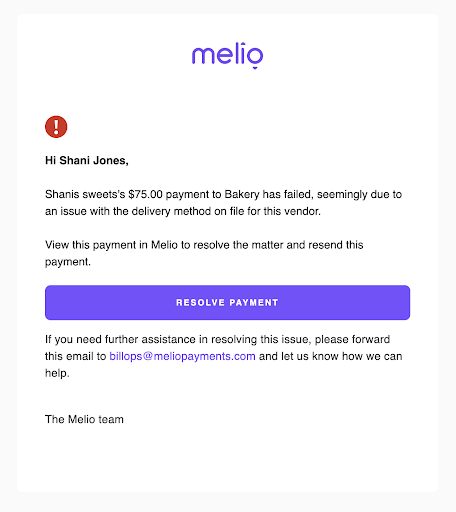Click the "Shanis sweets's" company name
The height and width of the screenshot is (512, 456).
point(85,194)
